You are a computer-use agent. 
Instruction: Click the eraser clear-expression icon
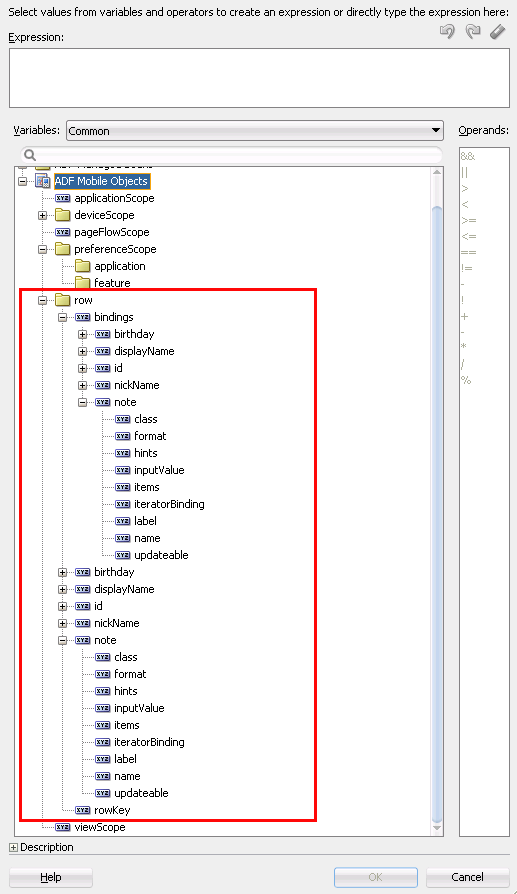point(498,31)
